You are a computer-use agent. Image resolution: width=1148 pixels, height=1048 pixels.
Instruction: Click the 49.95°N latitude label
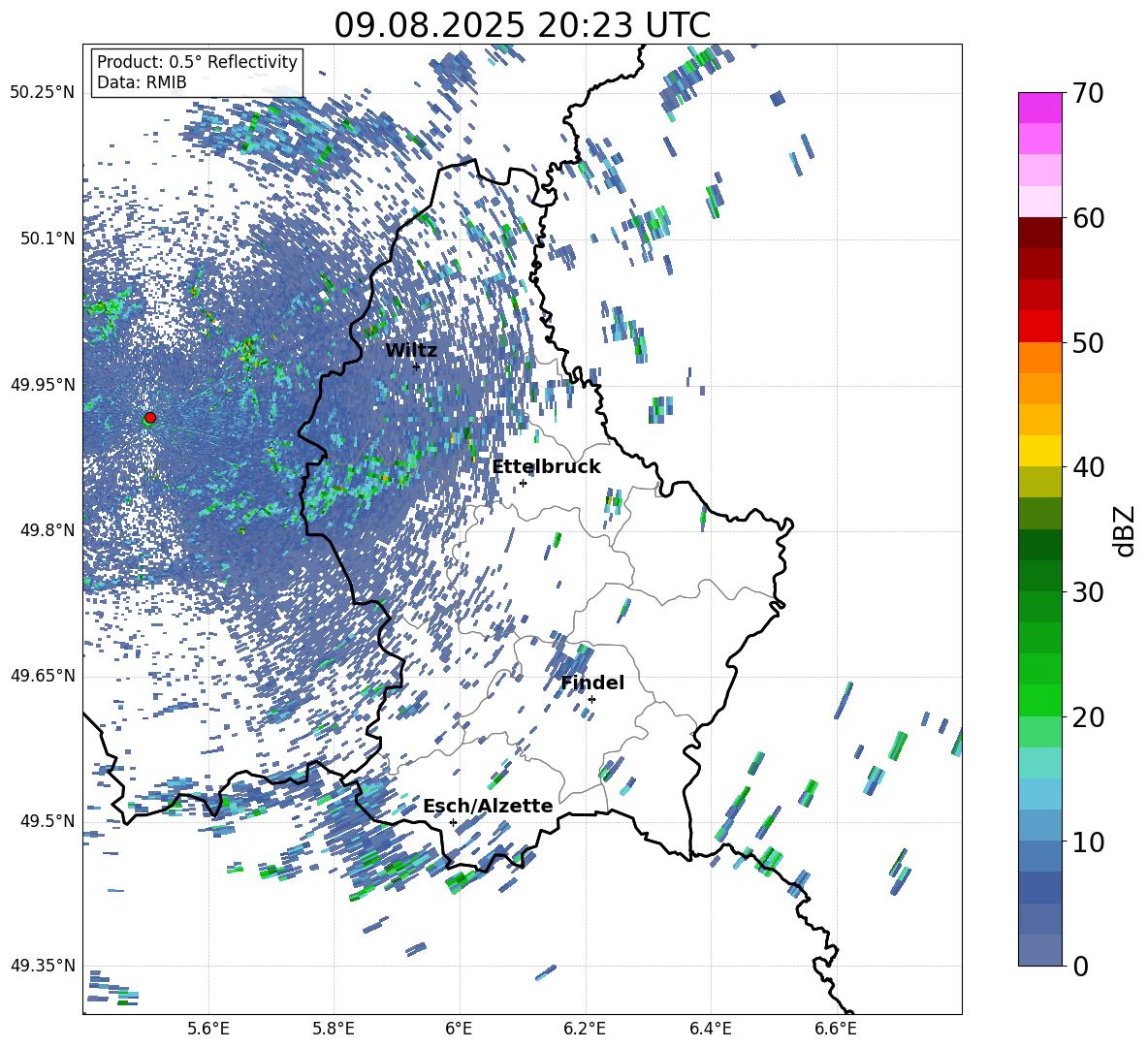pyautogui.click(x=43, y=384)
